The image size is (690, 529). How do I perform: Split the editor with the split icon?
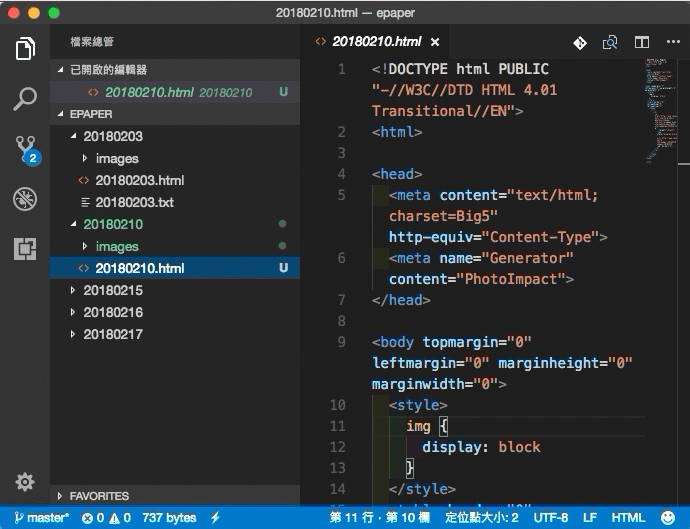(x=642, y=42)
